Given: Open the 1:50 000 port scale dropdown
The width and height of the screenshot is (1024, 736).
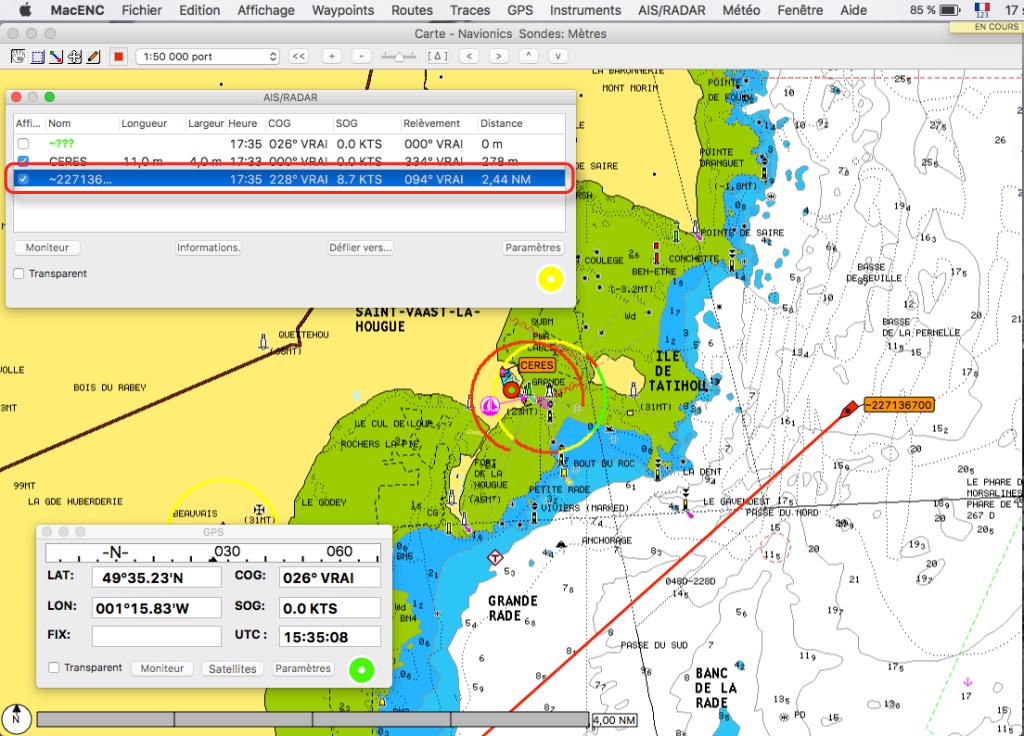Looking at the screenshot, I should (207, 56).
